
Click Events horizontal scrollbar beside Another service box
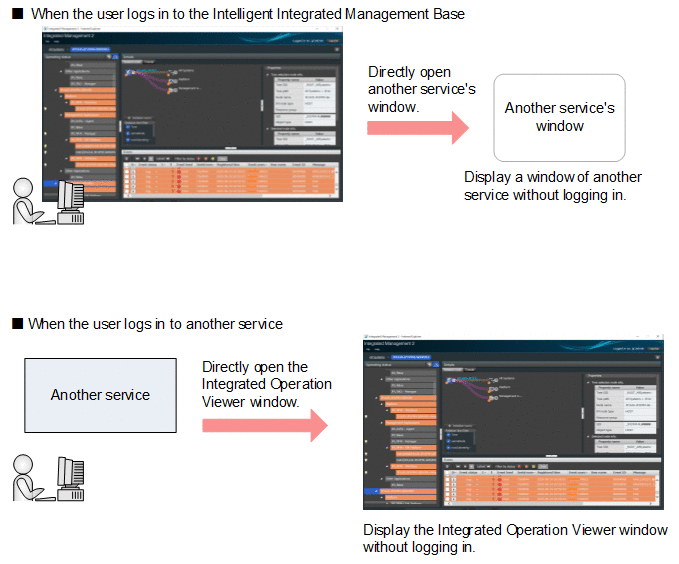pos(550,504)
